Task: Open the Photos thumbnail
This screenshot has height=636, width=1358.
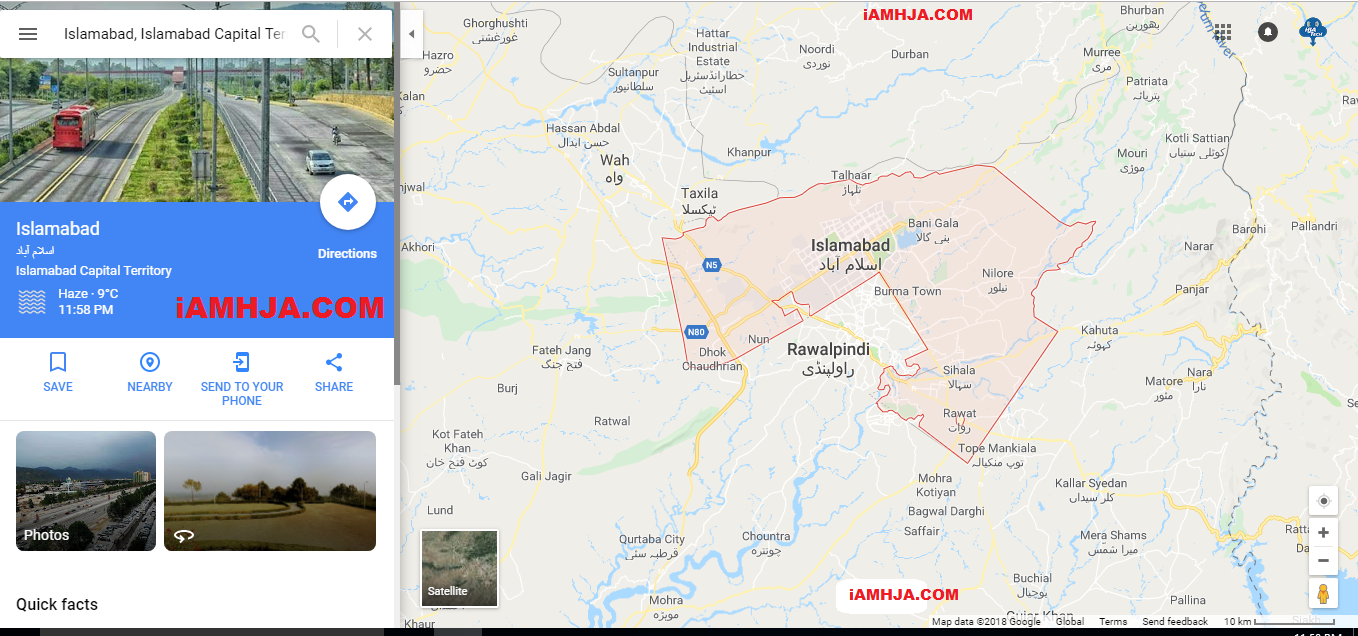Action: [86, 491]
